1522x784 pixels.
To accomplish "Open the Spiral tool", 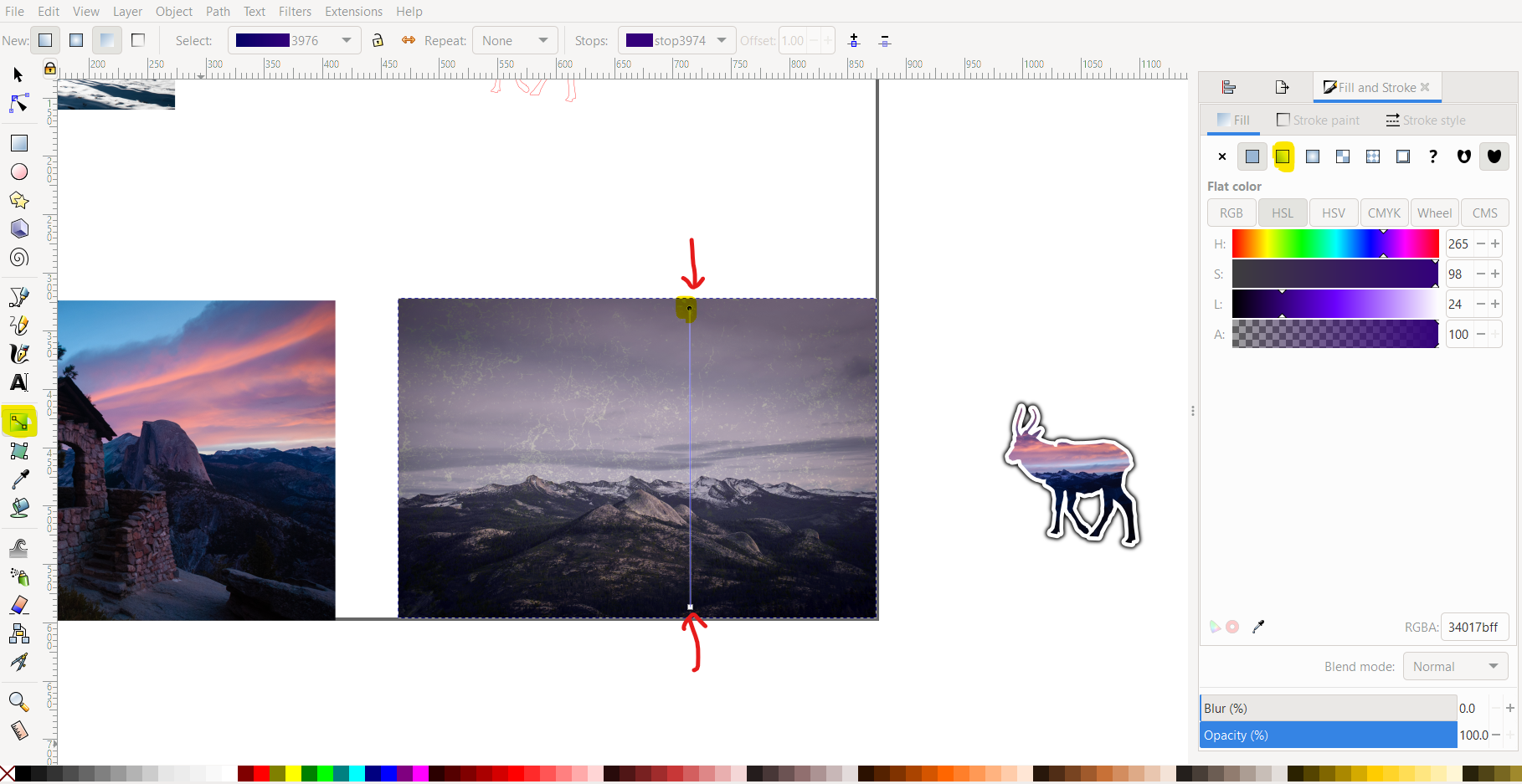I will point(18,258).
